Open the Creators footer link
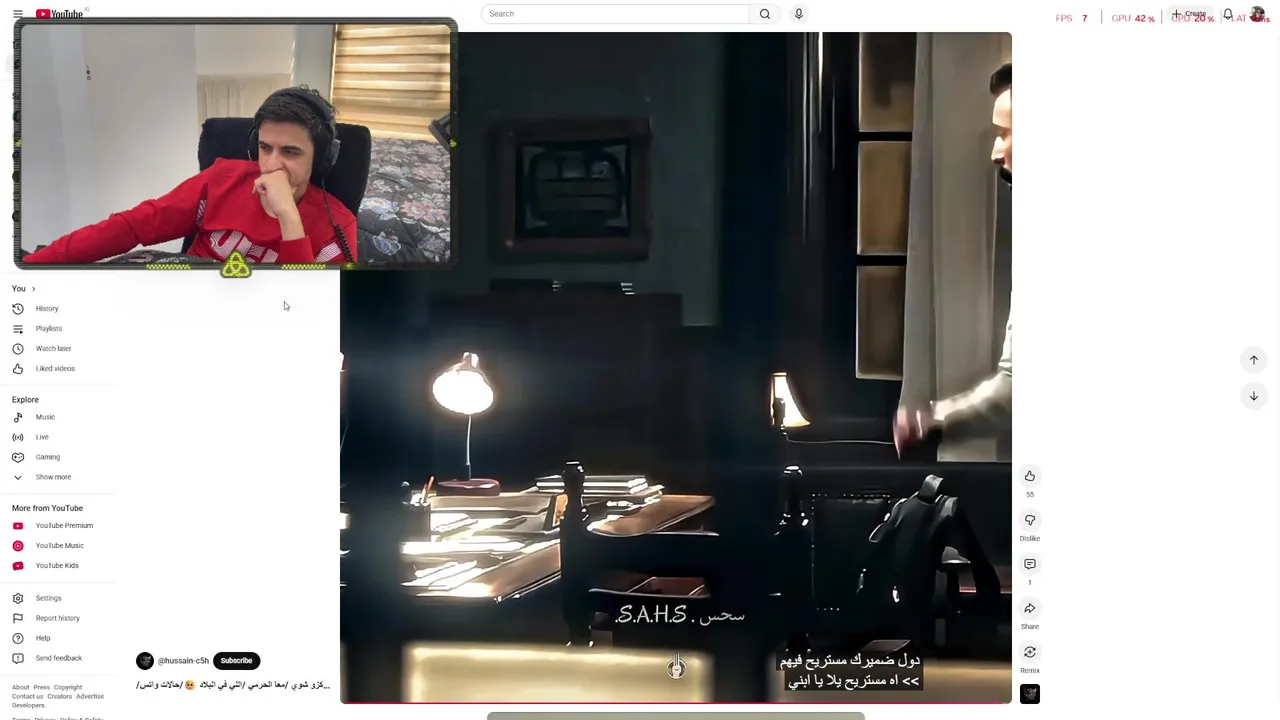The width and height of the screenshot is (1280, 720). coord(60,696)
